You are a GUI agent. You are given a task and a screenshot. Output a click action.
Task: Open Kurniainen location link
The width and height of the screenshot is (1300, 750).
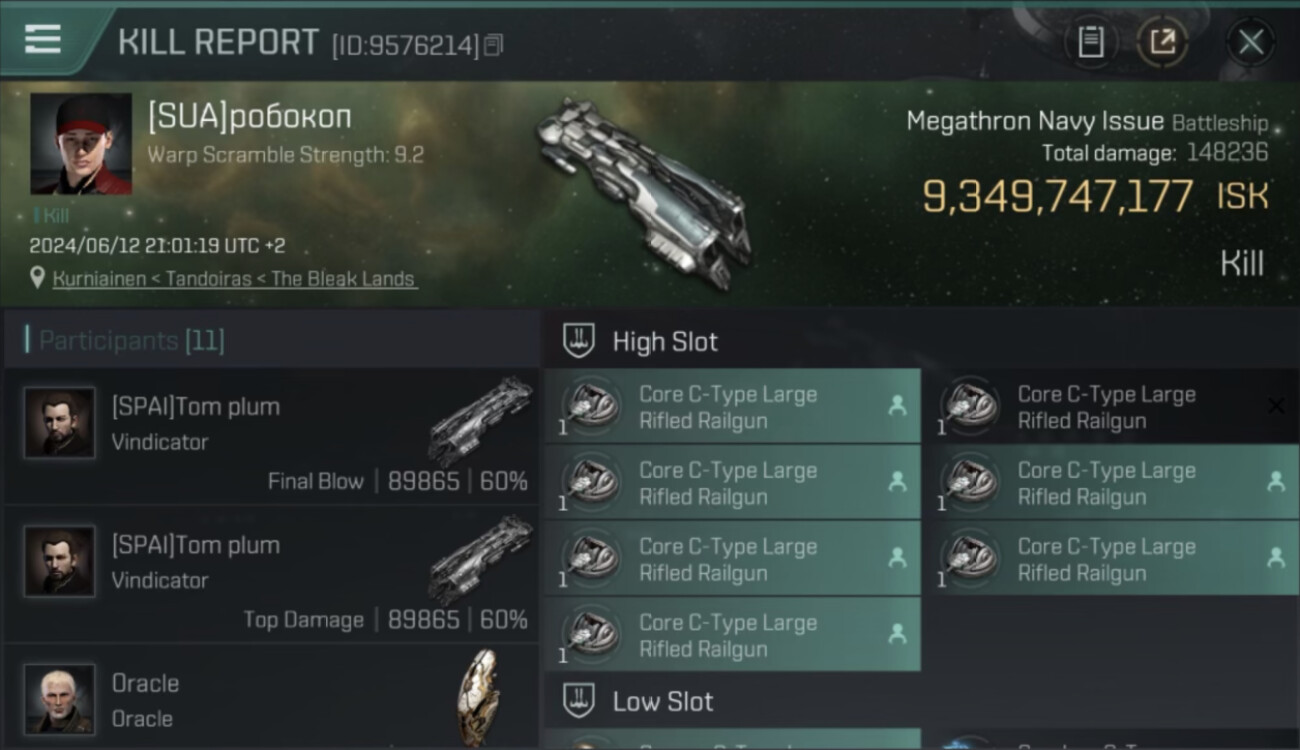tap(235, 279)
